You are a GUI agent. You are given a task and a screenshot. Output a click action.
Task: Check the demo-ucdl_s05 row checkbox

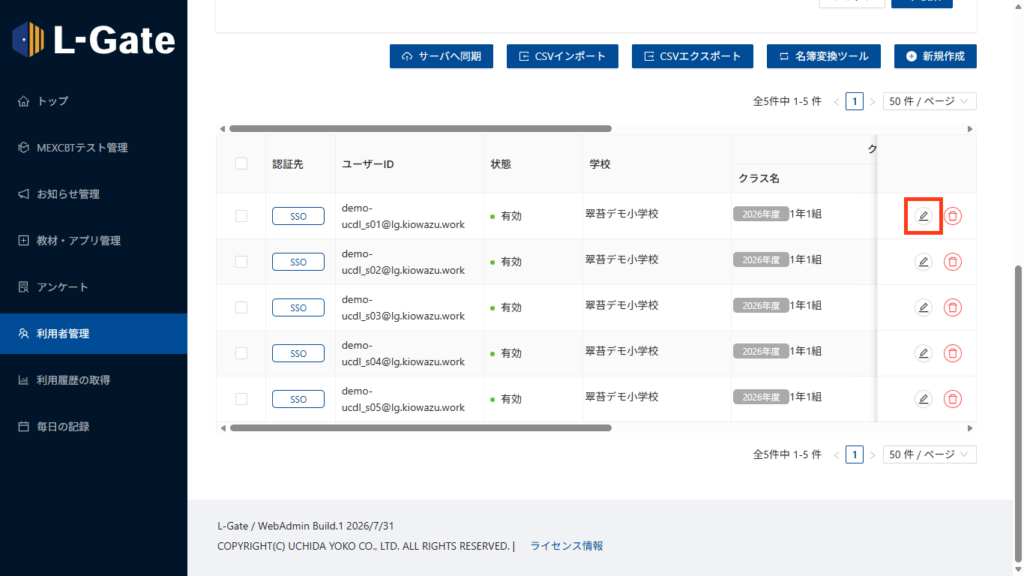(241, 399)
